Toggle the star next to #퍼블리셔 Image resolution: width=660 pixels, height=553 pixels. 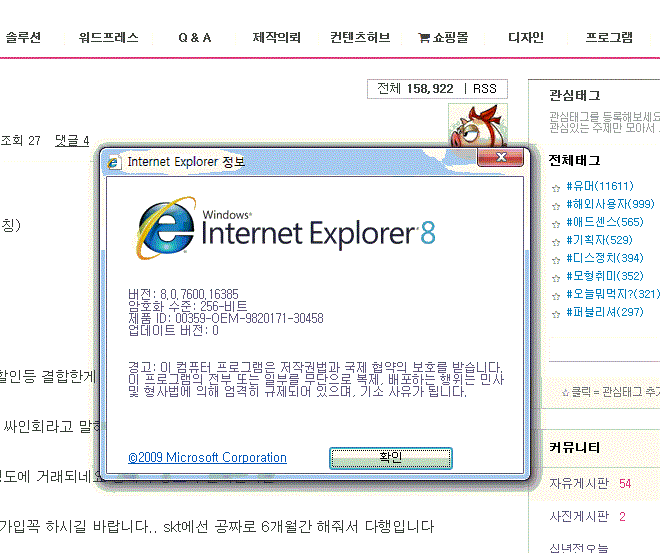click(556, 314)
